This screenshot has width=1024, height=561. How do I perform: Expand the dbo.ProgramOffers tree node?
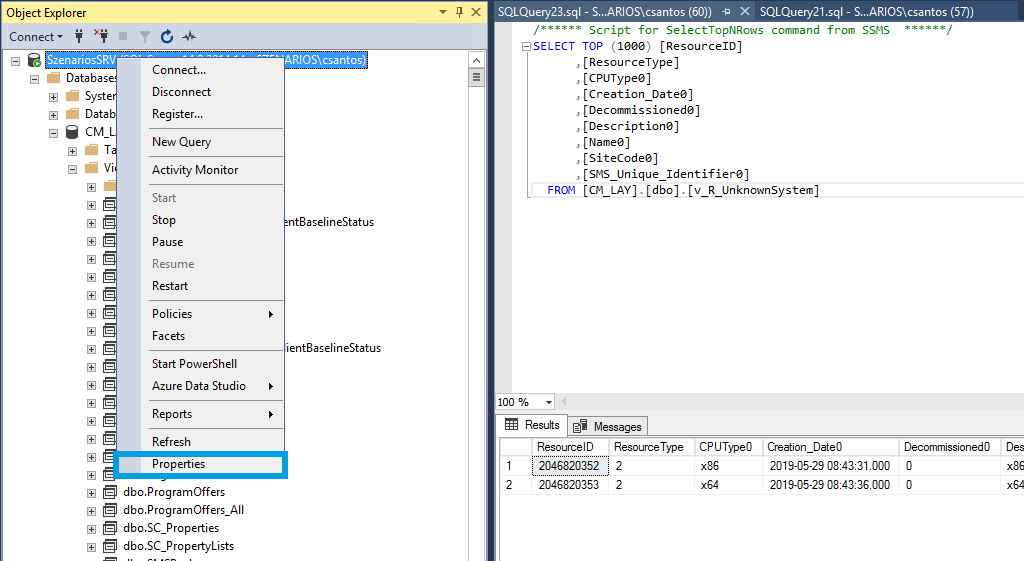pos(91,492)
